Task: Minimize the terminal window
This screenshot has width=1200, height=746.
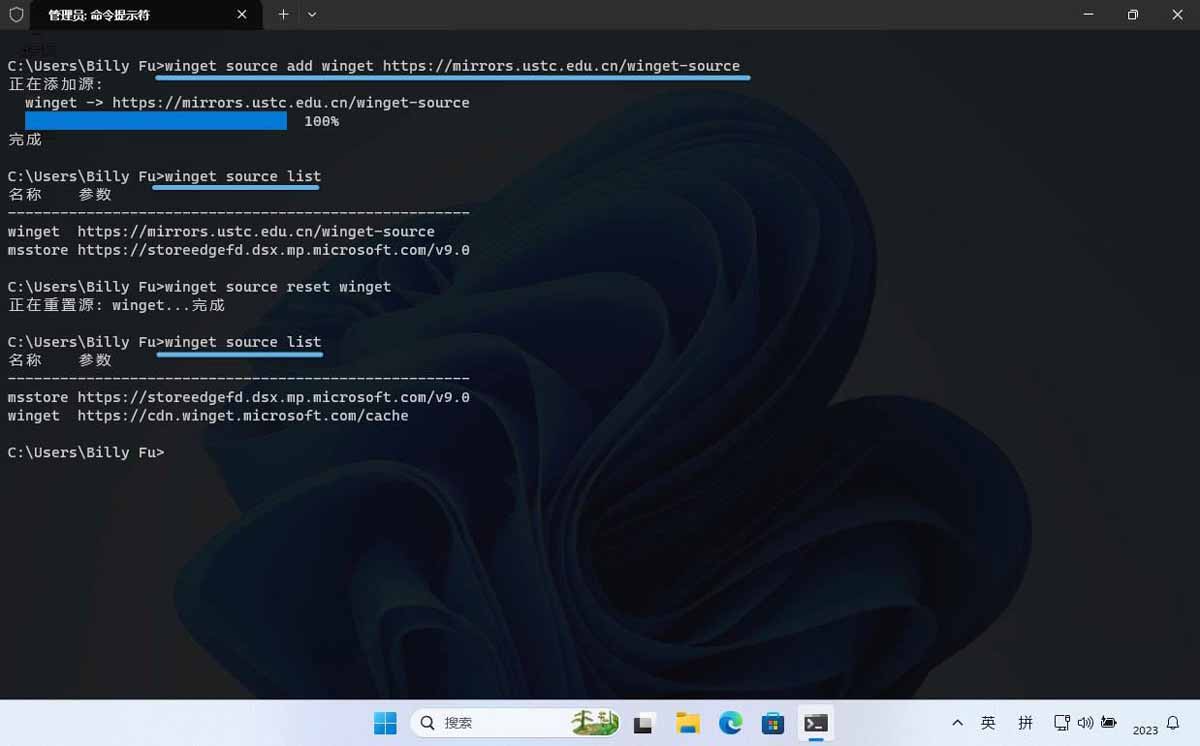Action: pos(1087,15)
